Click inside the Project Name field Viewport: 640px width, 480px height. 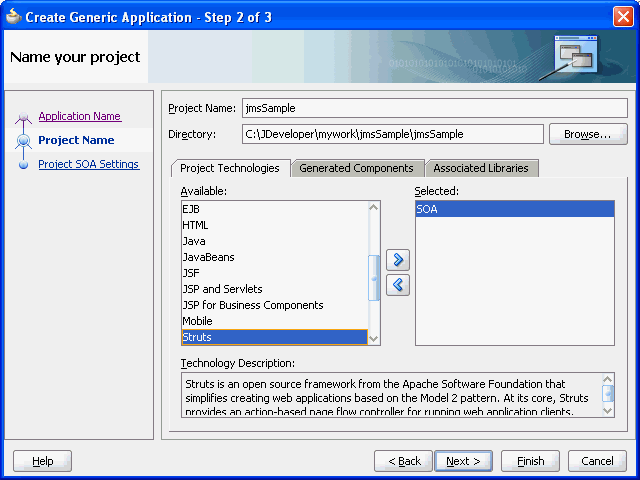[433, 108]
